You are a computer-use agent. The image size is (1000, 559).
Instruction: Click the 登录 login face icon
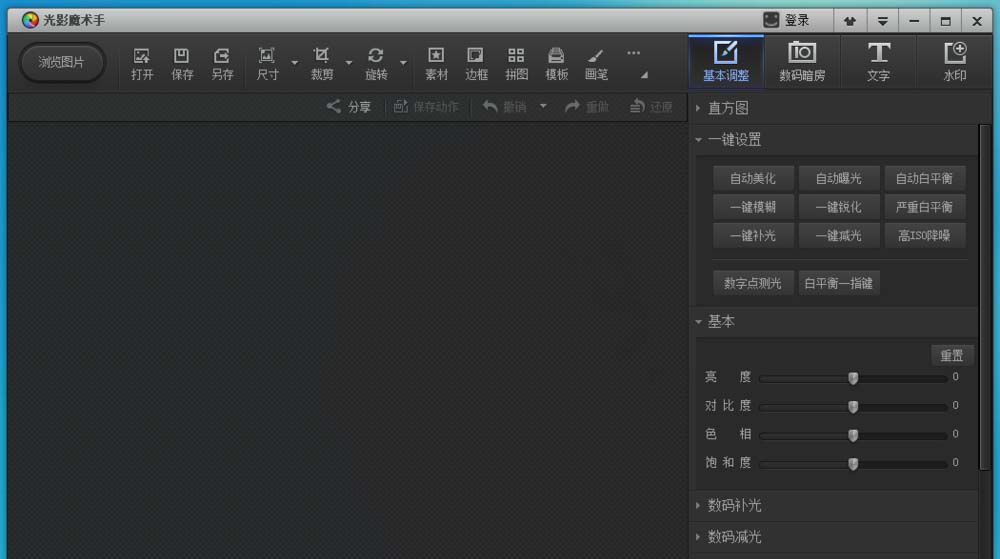[771, 20]
